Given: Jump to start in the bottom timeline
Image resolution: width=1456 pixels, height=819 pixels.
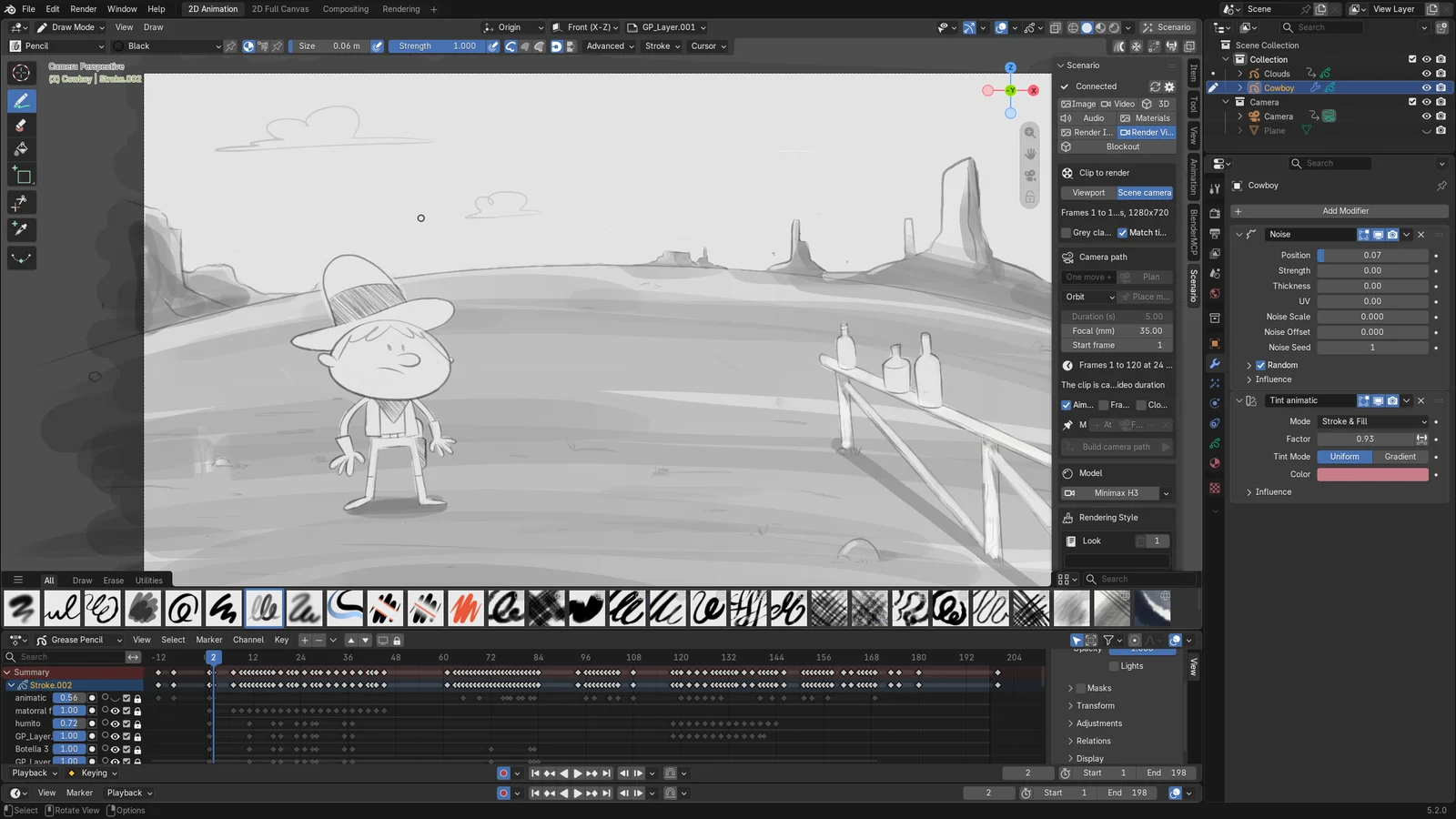Looking at the screenshot, I should 535,794.
